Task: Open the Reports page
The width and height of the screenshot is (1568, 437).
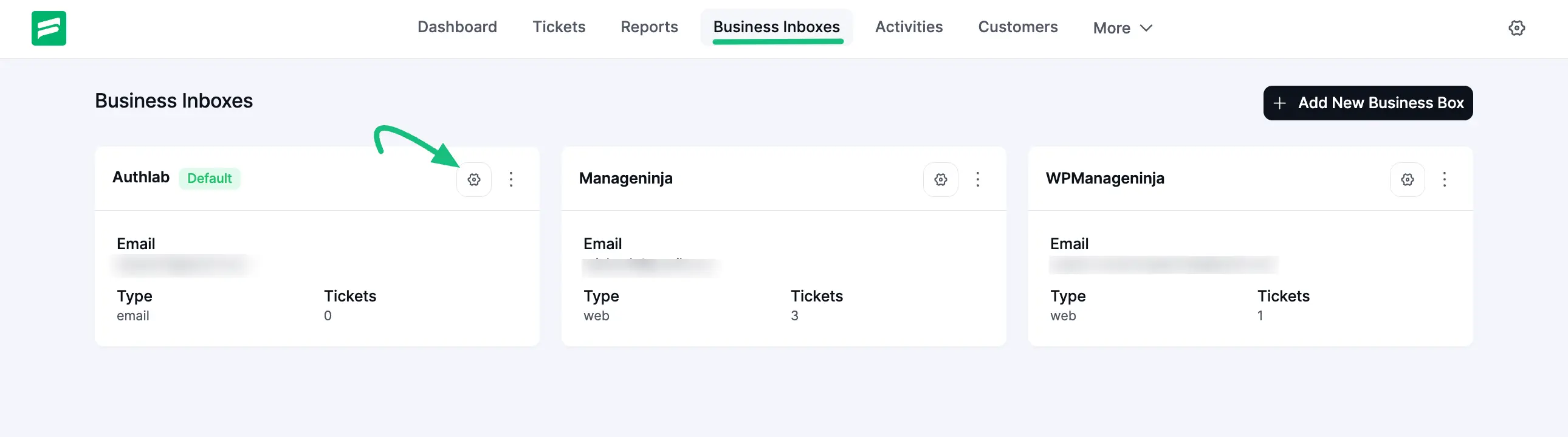Action: (x=649, y=27)
